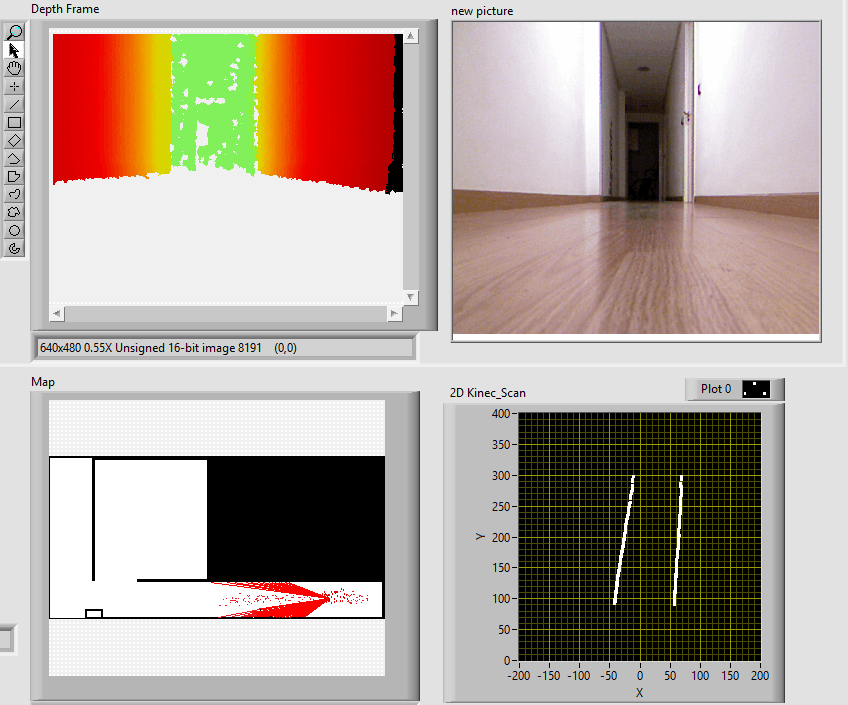Click the new picture label
The width and height of the screenshot is (848, 705).
(x=482, y=11)
